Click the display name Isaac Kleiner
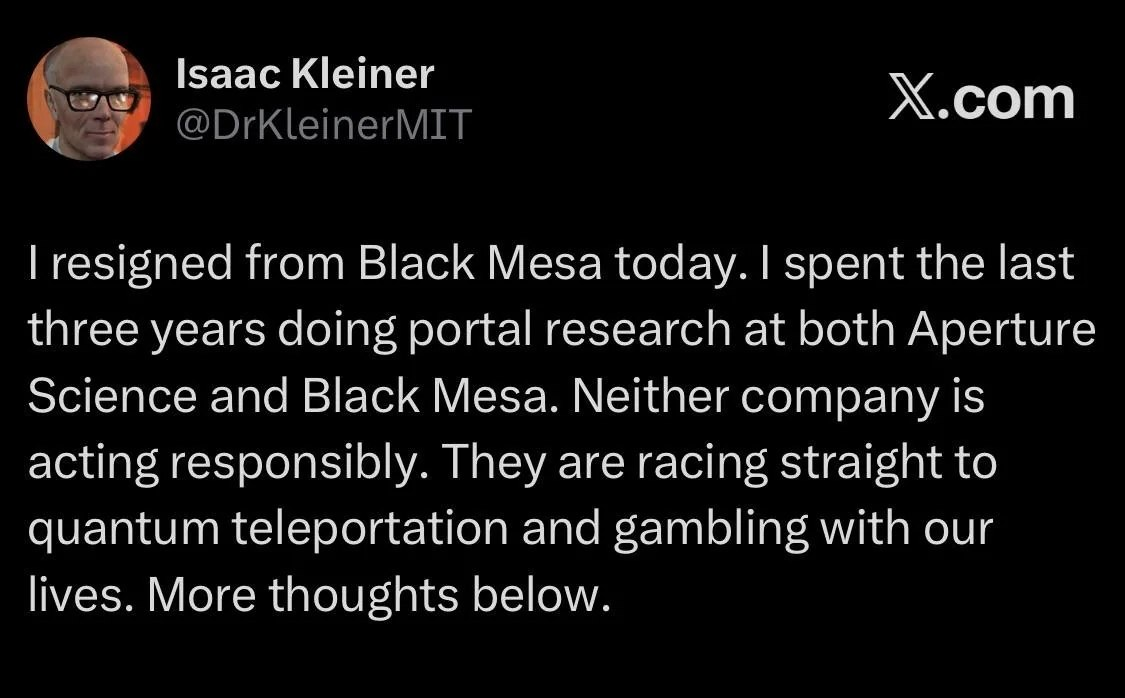1125x698 pixels. [305, 73]
